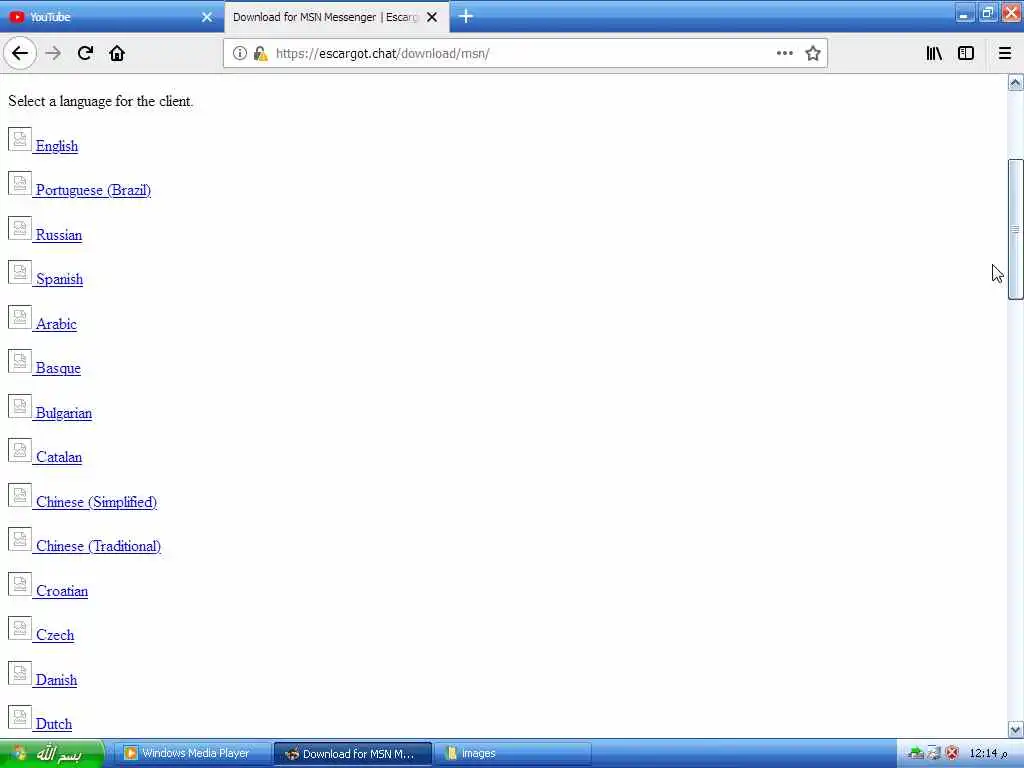Image resolution: width=1024 pixels, height=768 pixels.
Task: Click the broken image icon beside Croatian
Action: point(20,584)
